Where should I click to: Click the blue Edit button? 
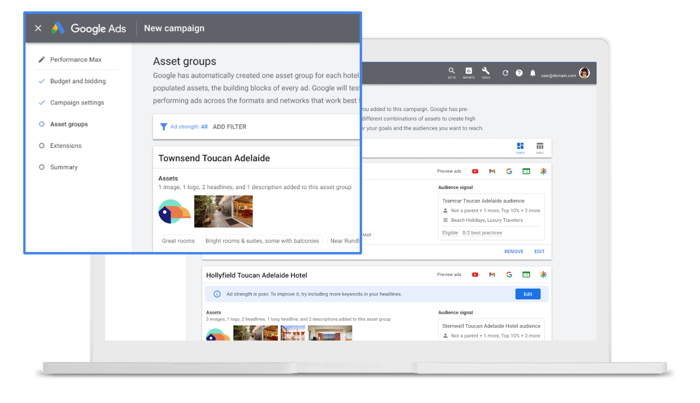point(527,294)
